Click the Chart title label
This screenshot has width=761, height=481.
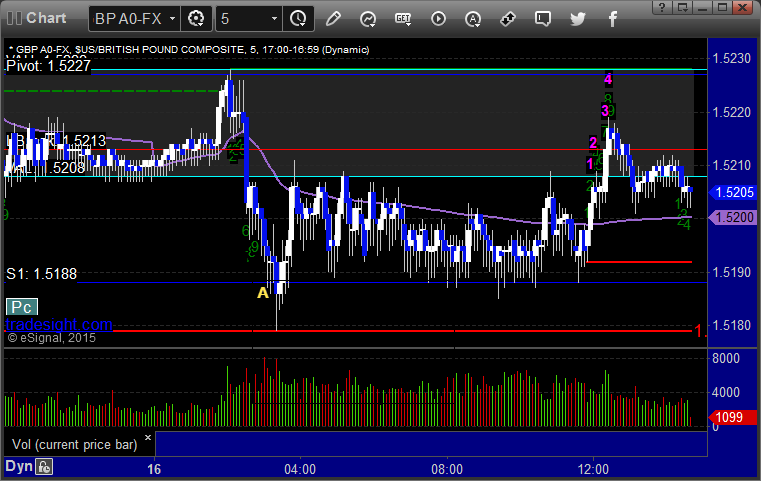[x=46, y=18]
